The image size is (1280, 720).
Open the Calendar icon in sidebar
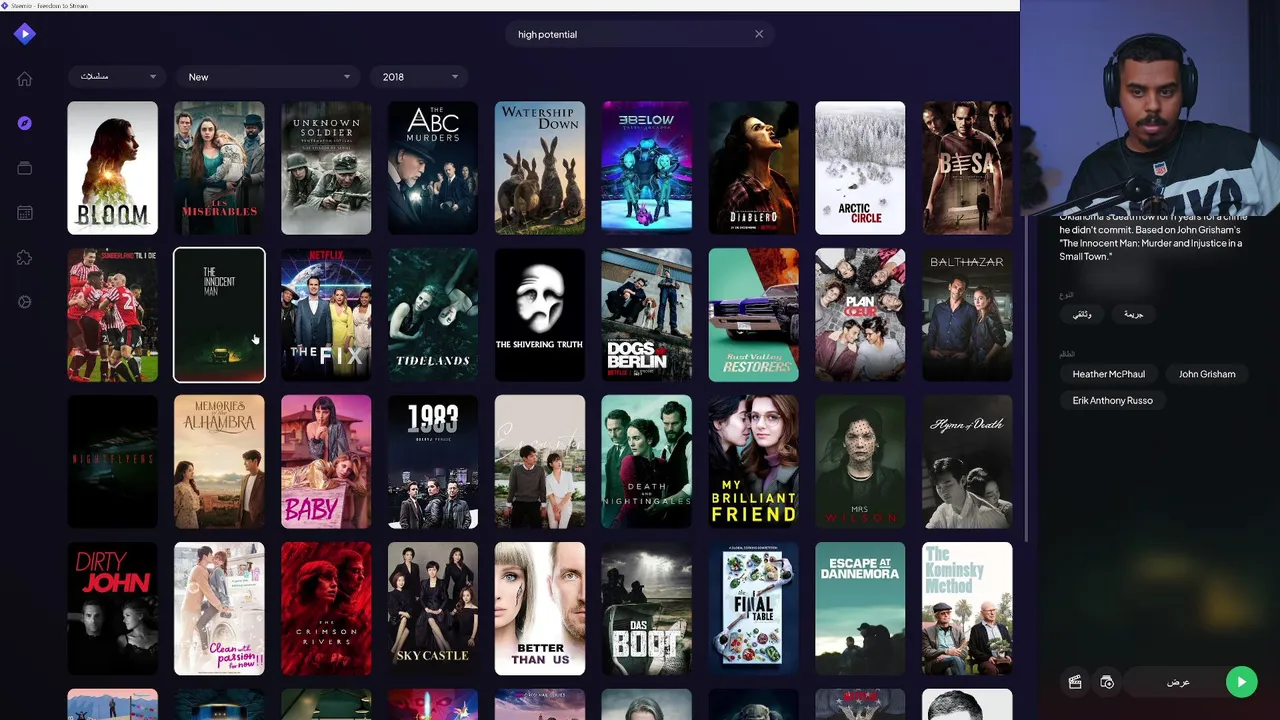click(25, 213)
